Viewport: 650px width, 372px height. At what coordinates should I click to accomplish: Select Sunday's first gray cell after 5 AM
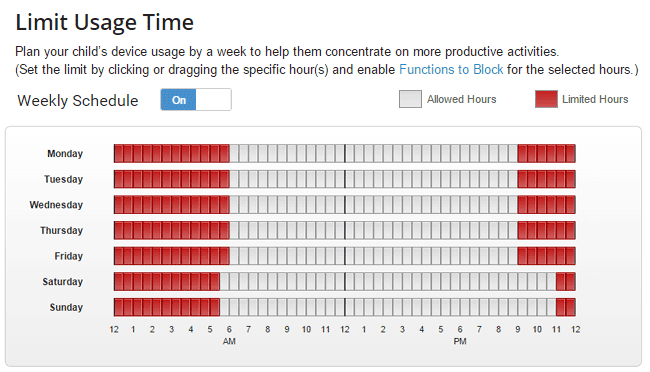[x=225, y=307]
